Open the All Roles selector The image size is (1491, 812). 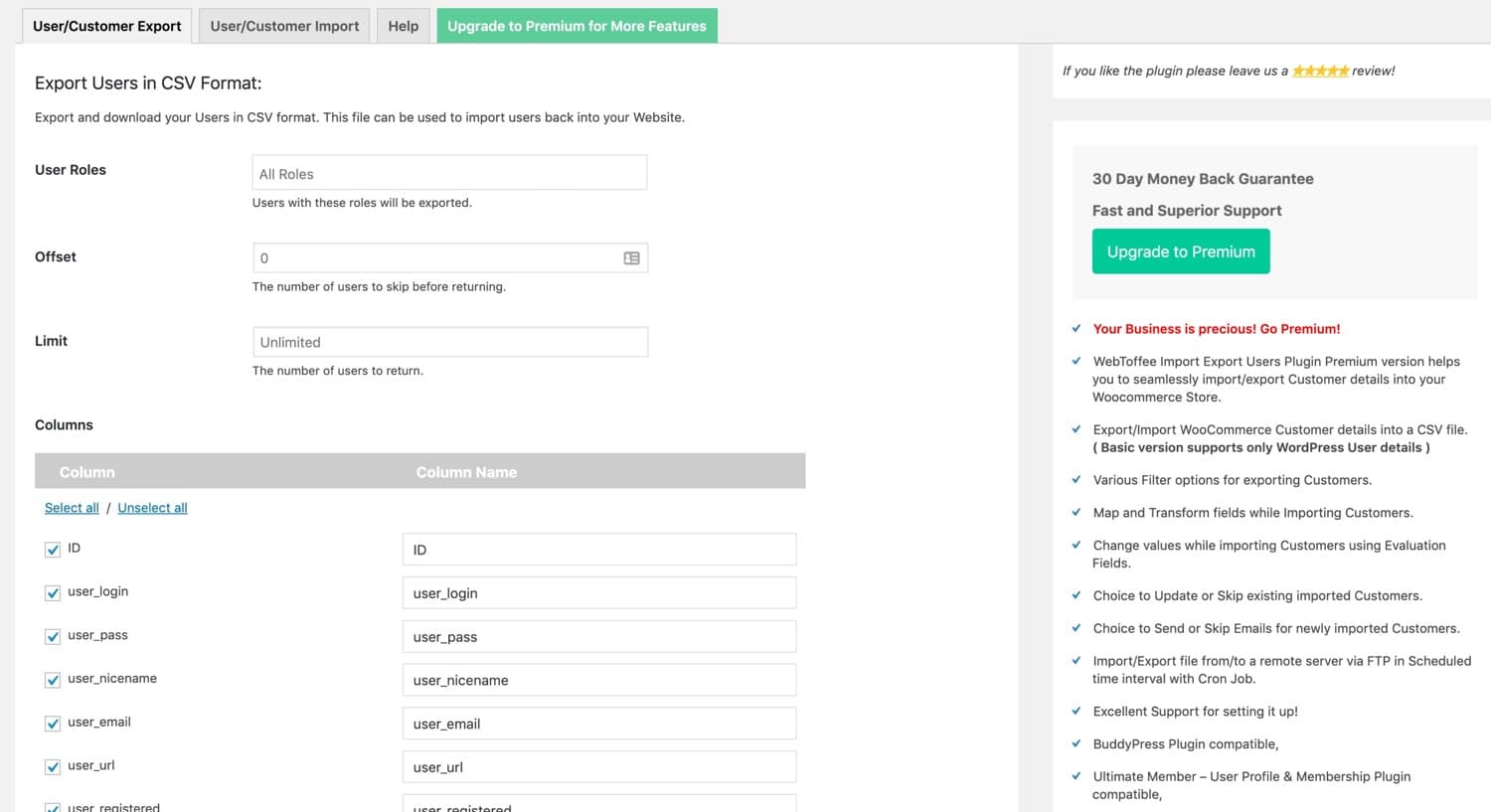[x=449, y=171]
